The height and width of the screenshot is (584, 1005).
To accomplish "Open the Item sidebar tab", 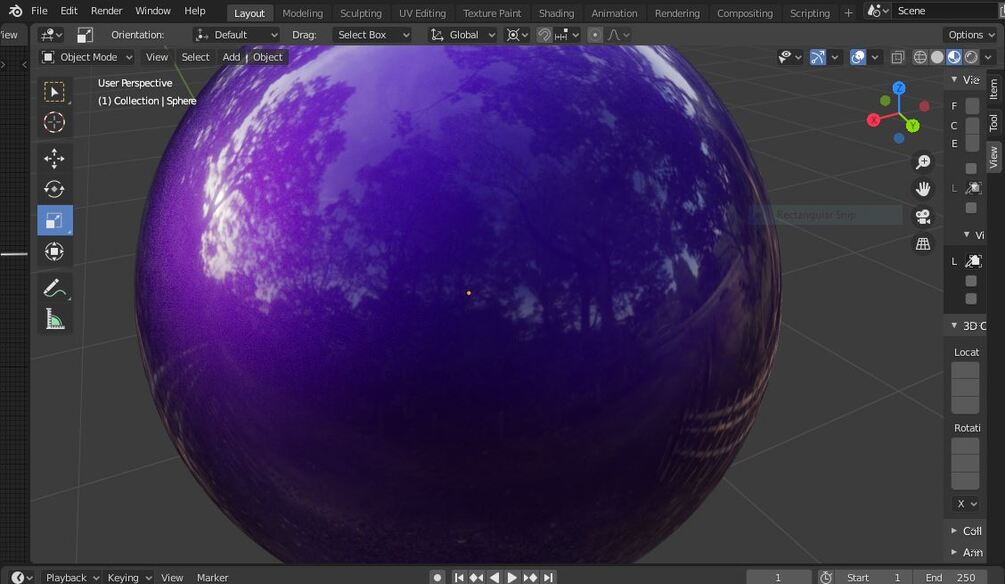I will click(993, 88).
